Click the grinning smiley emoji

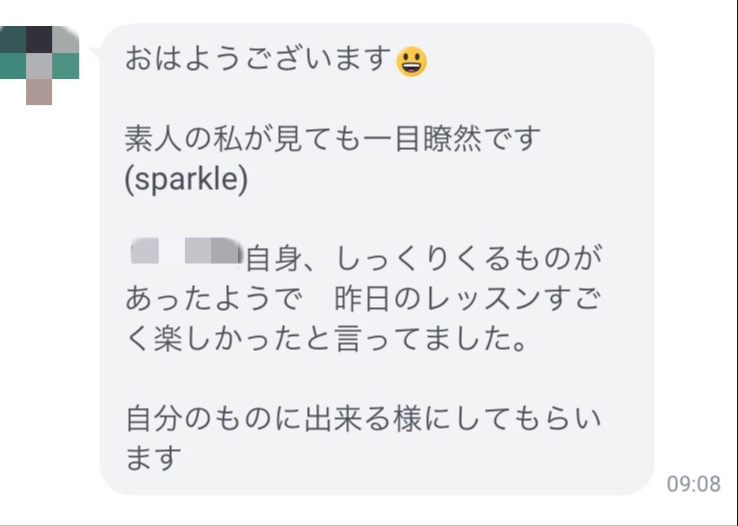pos(411,61)
